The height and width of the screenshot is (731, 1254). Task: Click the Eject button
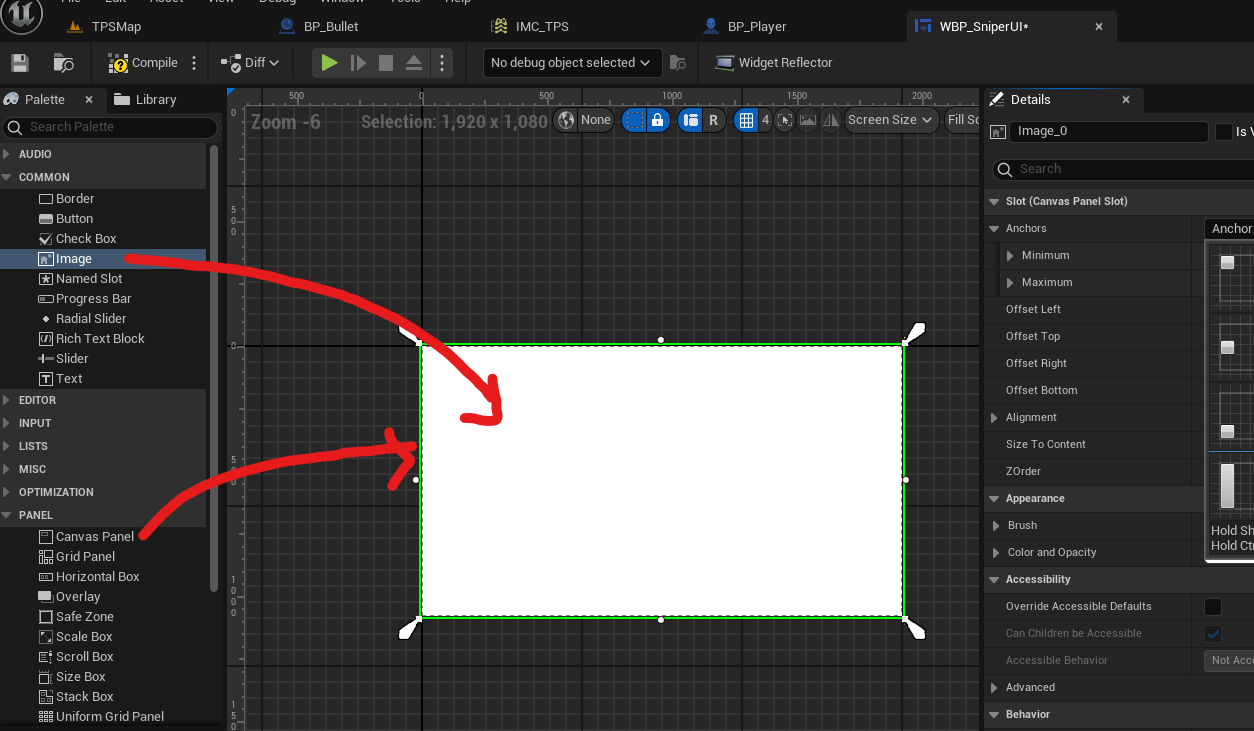(x=414, y=63)
